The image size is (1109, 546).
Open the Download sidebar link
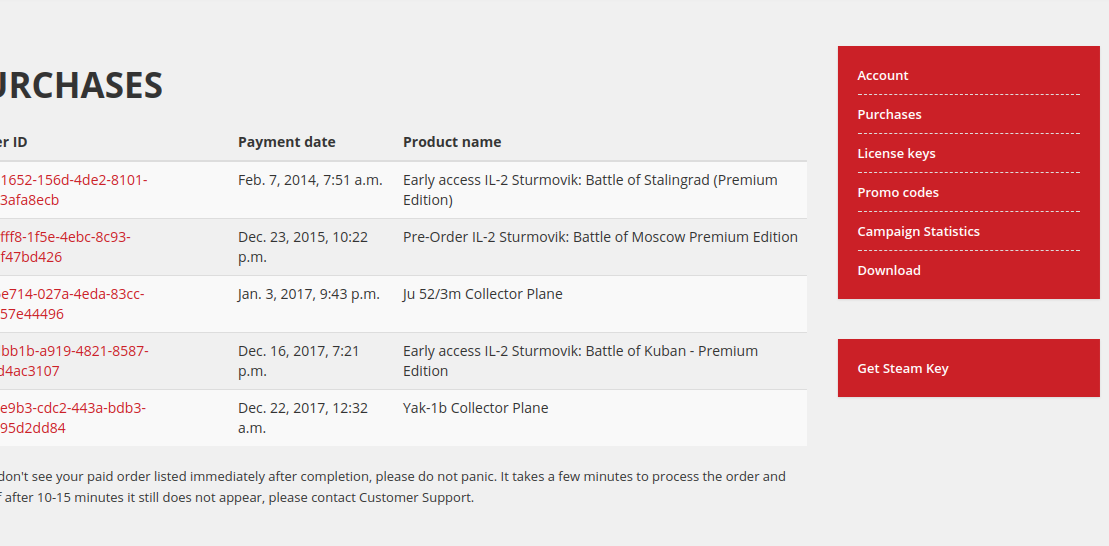(888, 270)
